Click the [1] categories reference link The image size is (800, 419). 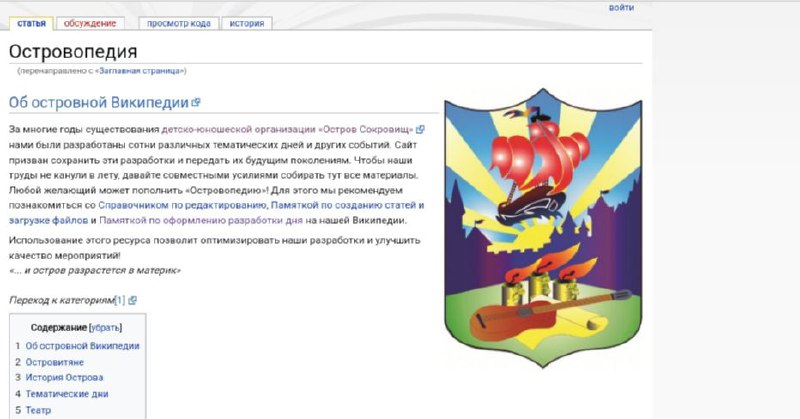(x=119, y=300)
